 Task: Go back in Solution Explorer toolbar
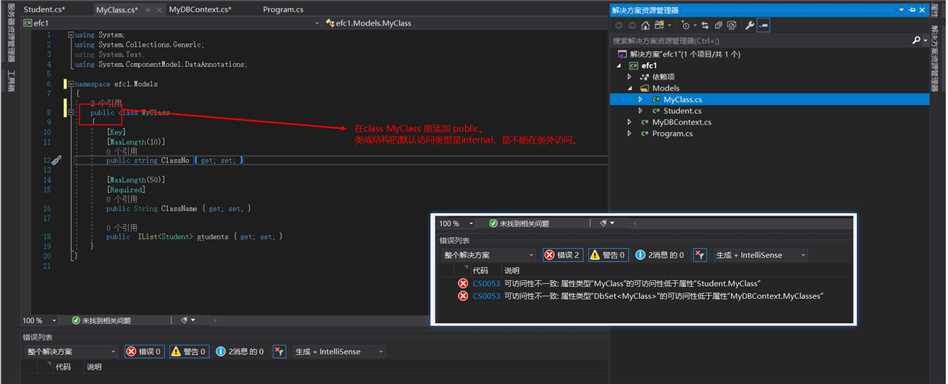tap(618, 25)
